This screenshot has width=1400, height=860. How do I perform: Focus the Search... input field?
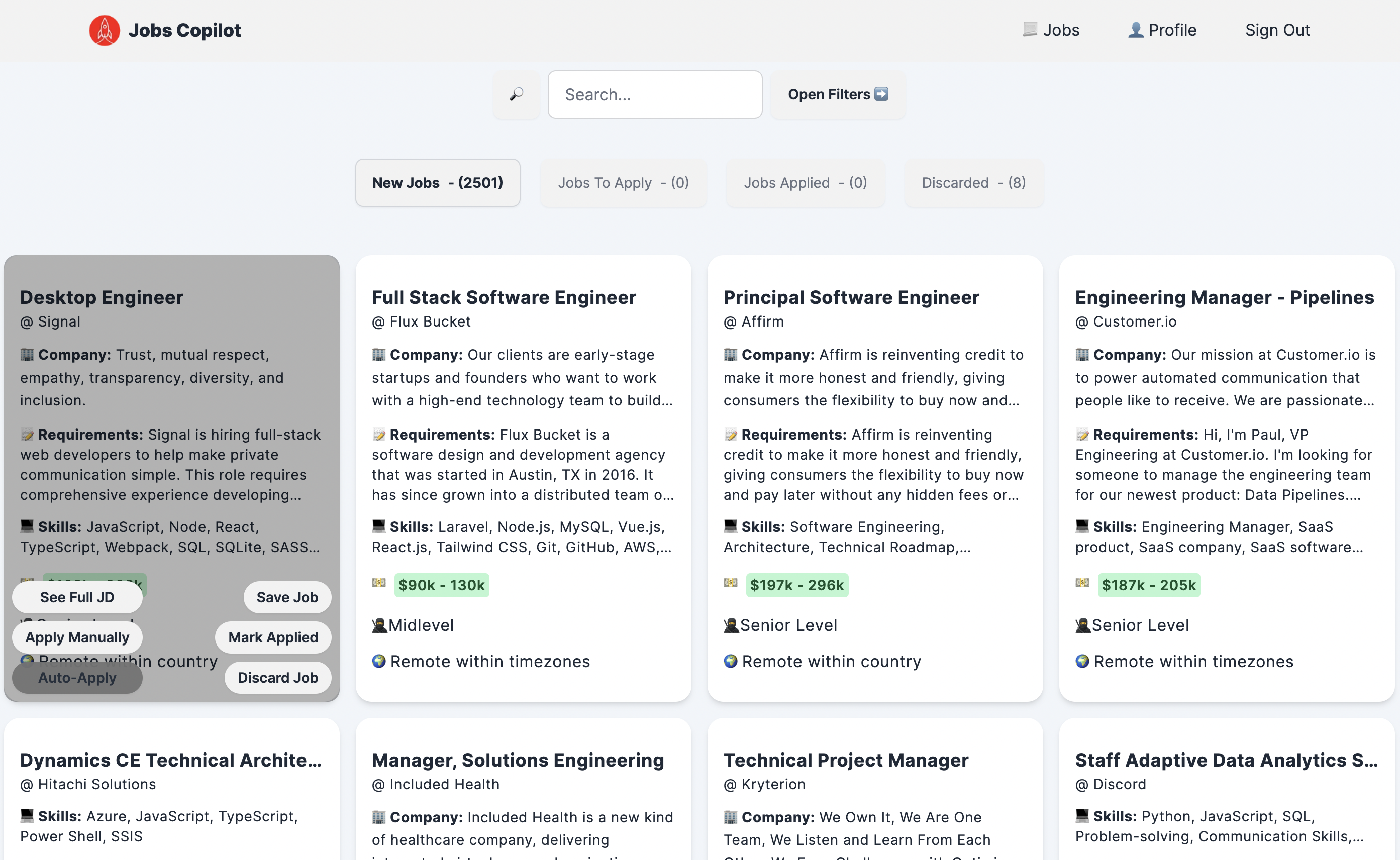[x=655, y=94]
